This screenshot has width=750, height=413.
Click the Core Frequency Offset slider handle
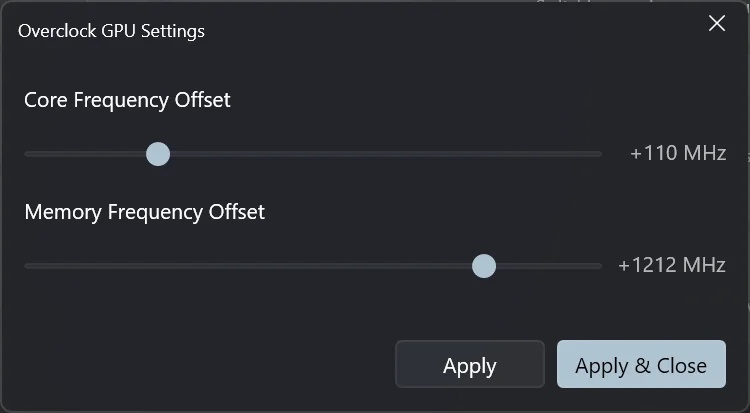point(158,154)
